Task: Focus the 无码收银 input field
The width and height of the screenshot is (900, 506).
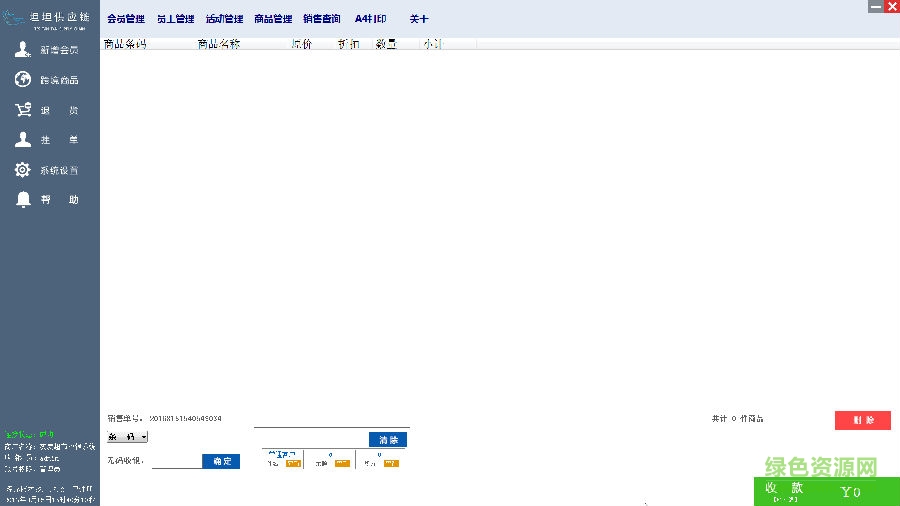Action: 176,461
